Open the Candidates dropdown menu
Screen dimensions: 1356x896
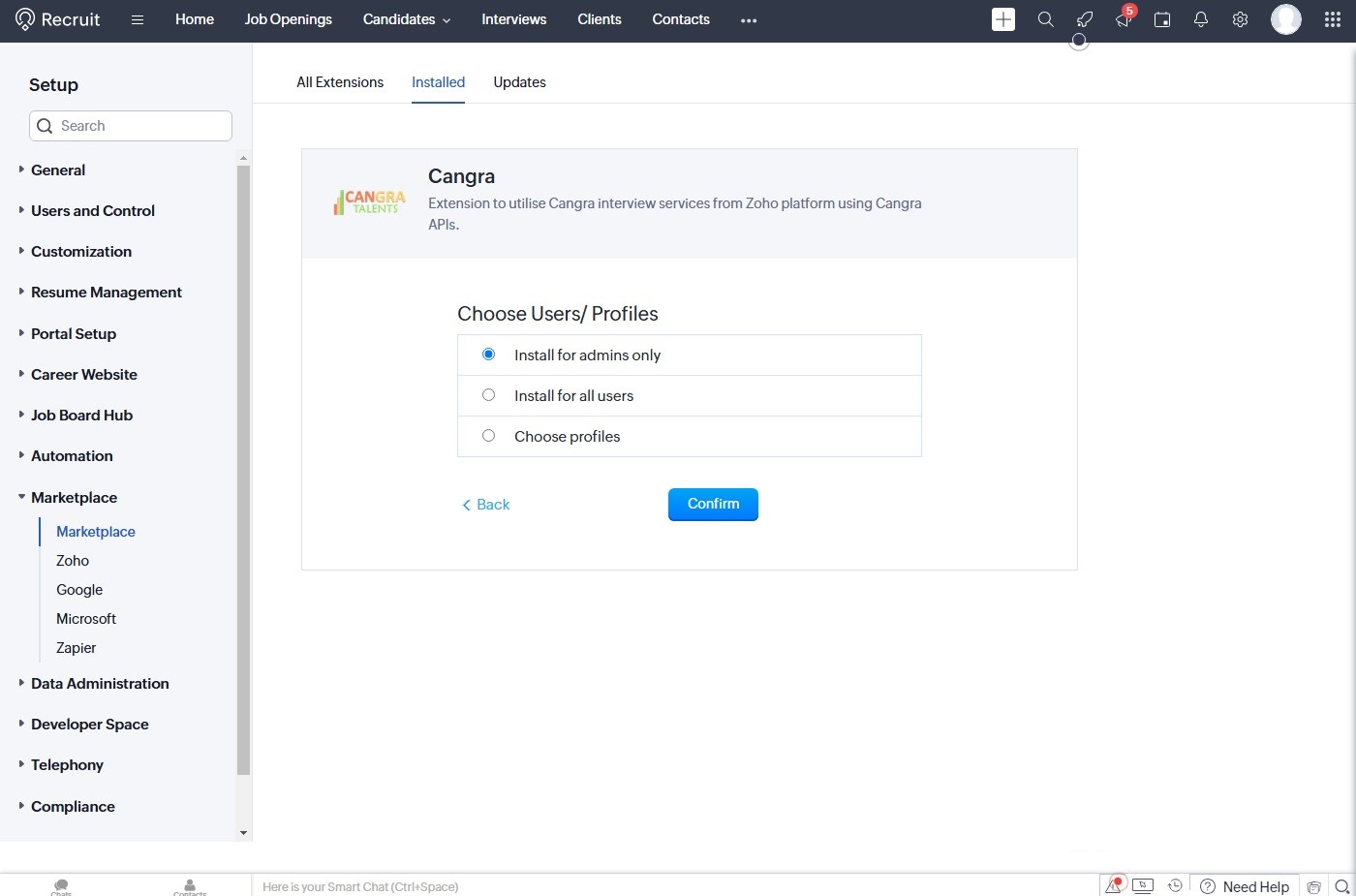tap(407, 19)
